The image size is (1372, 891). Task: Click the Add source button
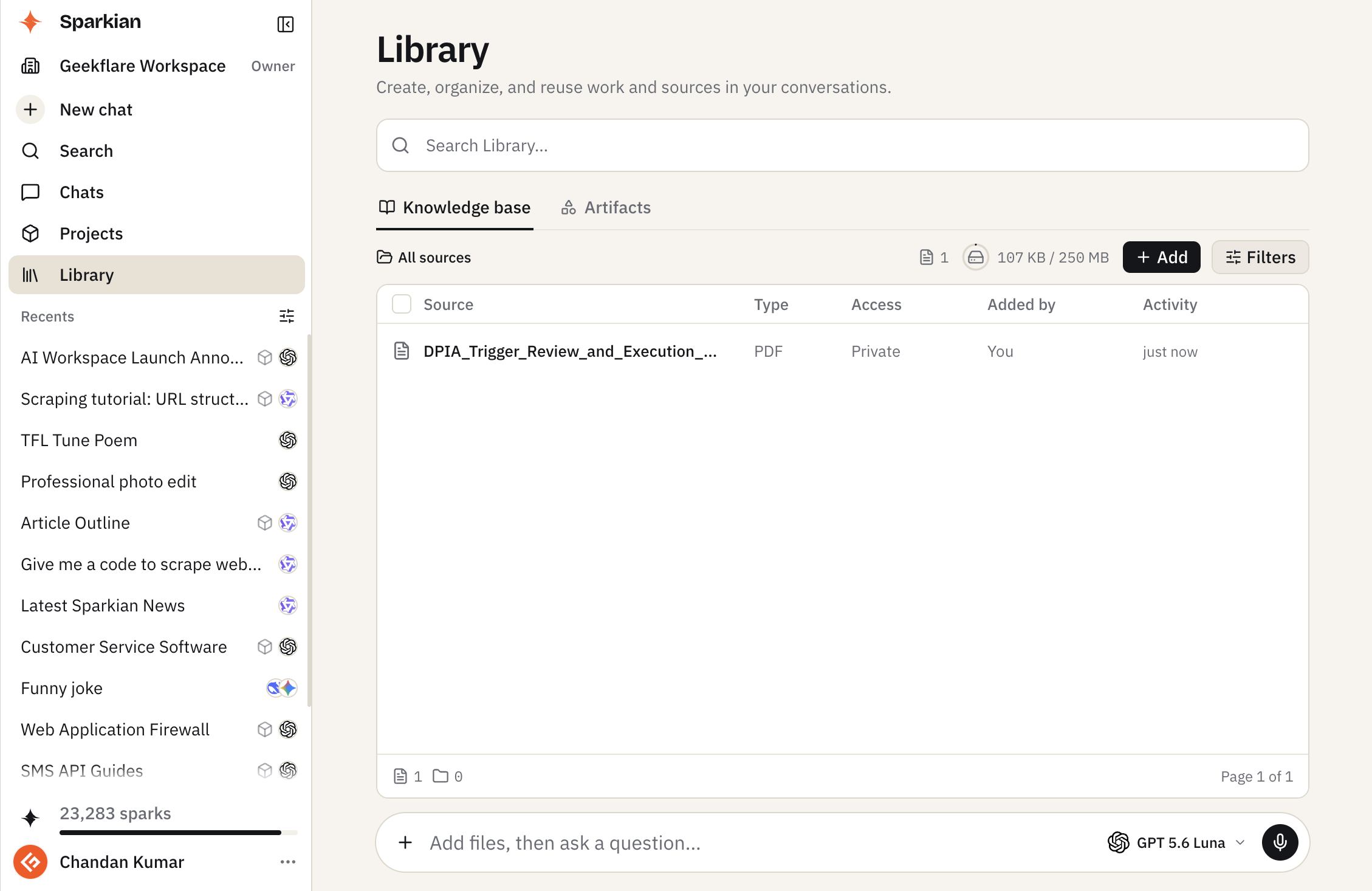(x=1161, y=257)
